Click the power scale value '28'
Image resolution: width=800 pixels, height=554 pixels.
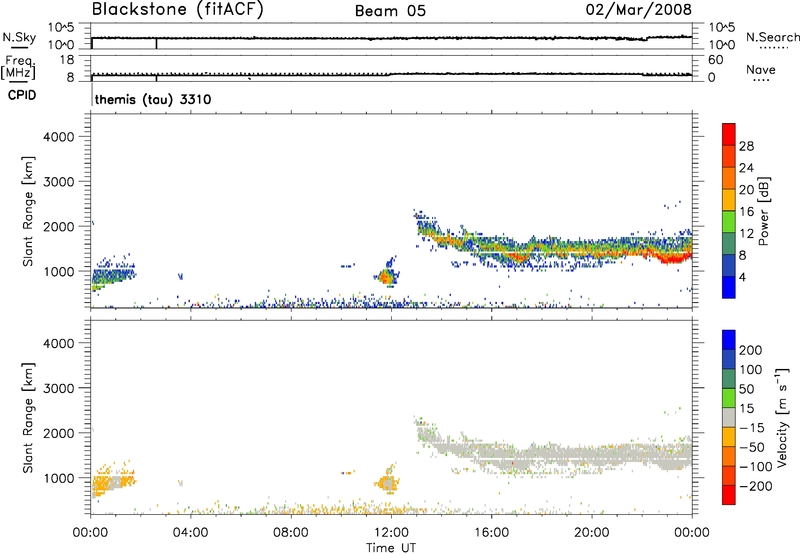(746, 146)
